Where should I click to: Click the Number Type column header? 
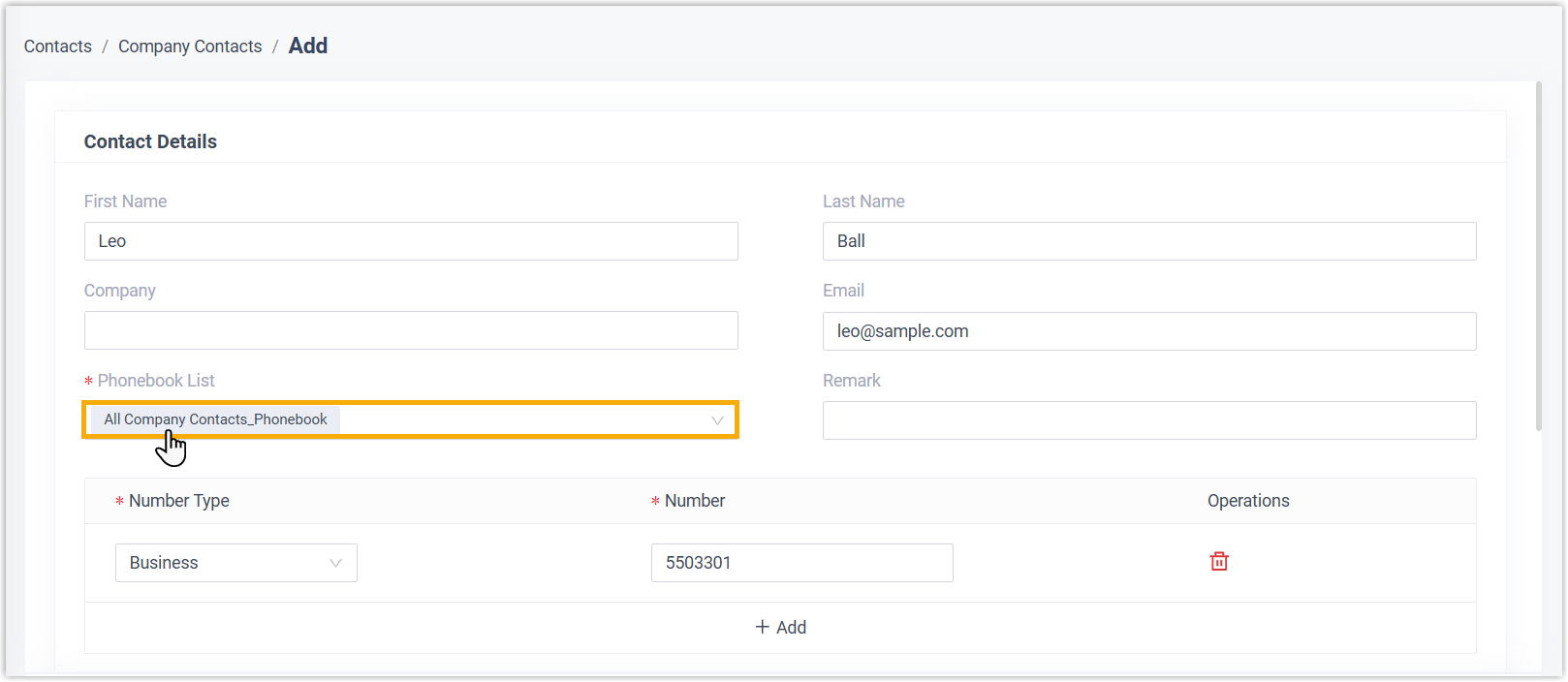(x=179, y=501)
